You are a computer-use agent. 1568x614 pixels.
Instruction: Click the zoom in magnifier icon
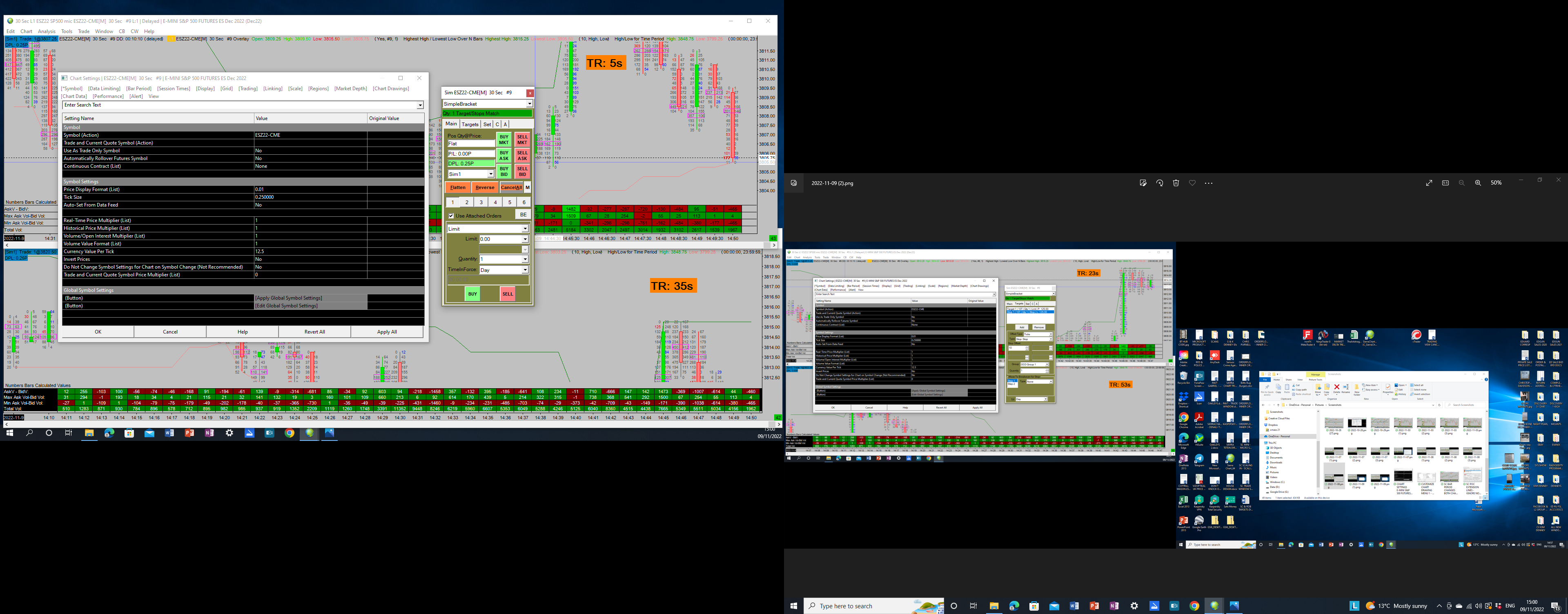point(1478,183)
